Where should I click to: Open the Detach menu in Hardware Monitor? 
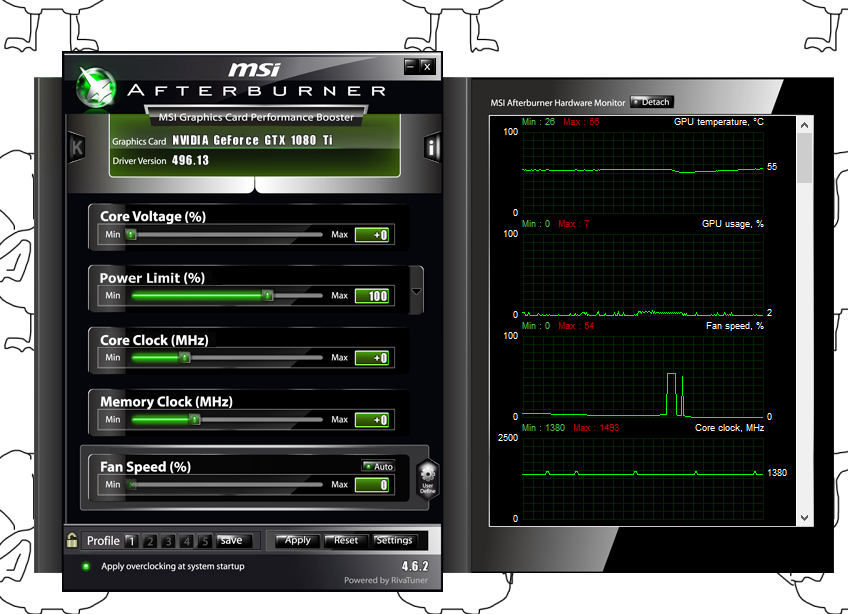pyautogui.click(x=652, y=101)
